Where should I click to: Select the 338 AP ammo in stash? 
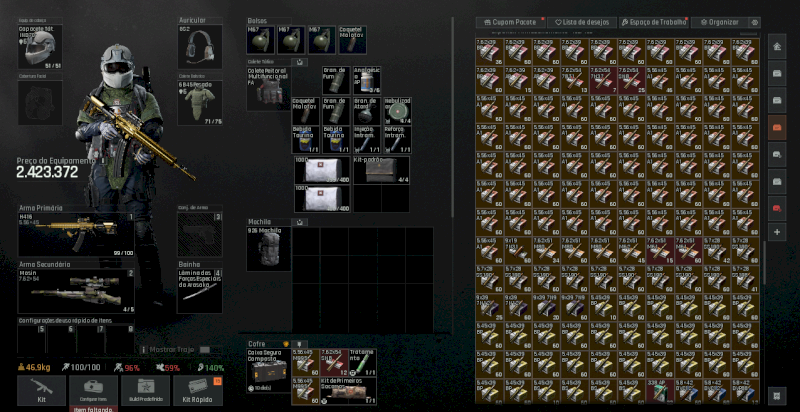pyautogui.click(x=660, y=393)
